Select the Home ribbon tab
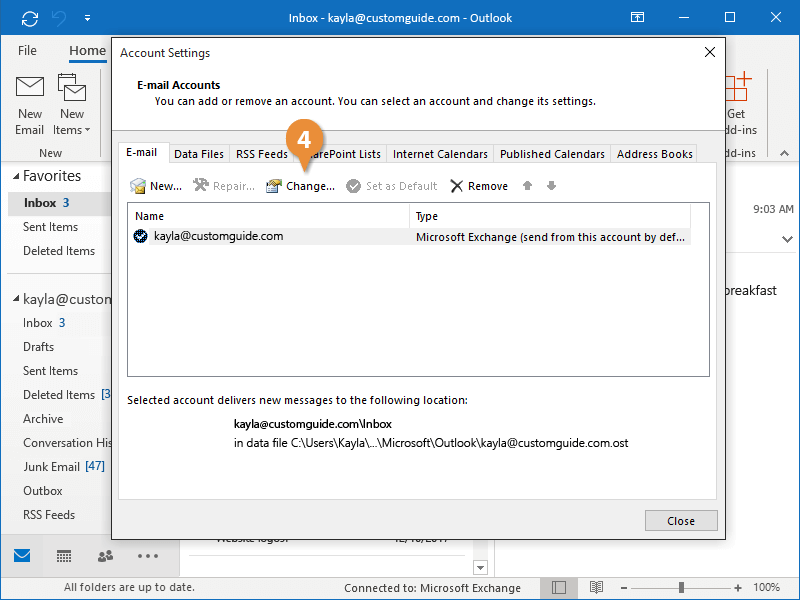This screenshot has height=600, width=800. (x=87, y=51)
